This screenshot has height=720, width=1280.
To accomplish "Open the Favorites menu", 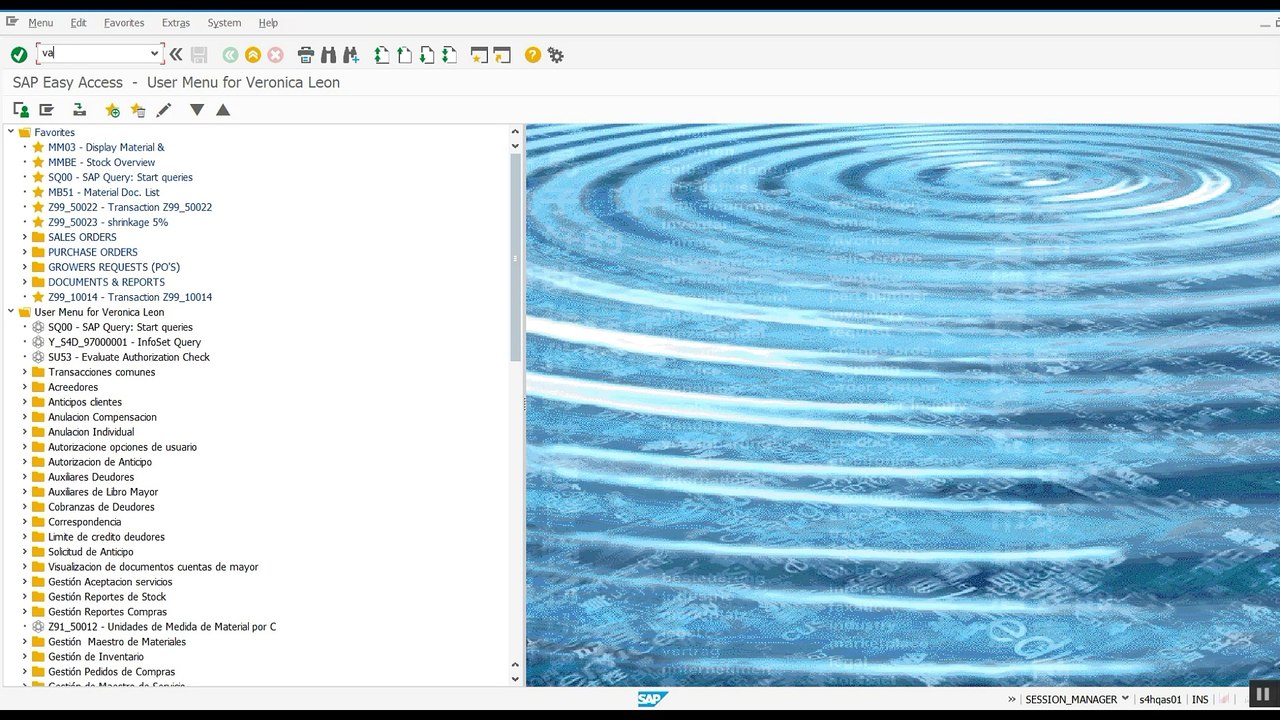I will tap(124, 22).
